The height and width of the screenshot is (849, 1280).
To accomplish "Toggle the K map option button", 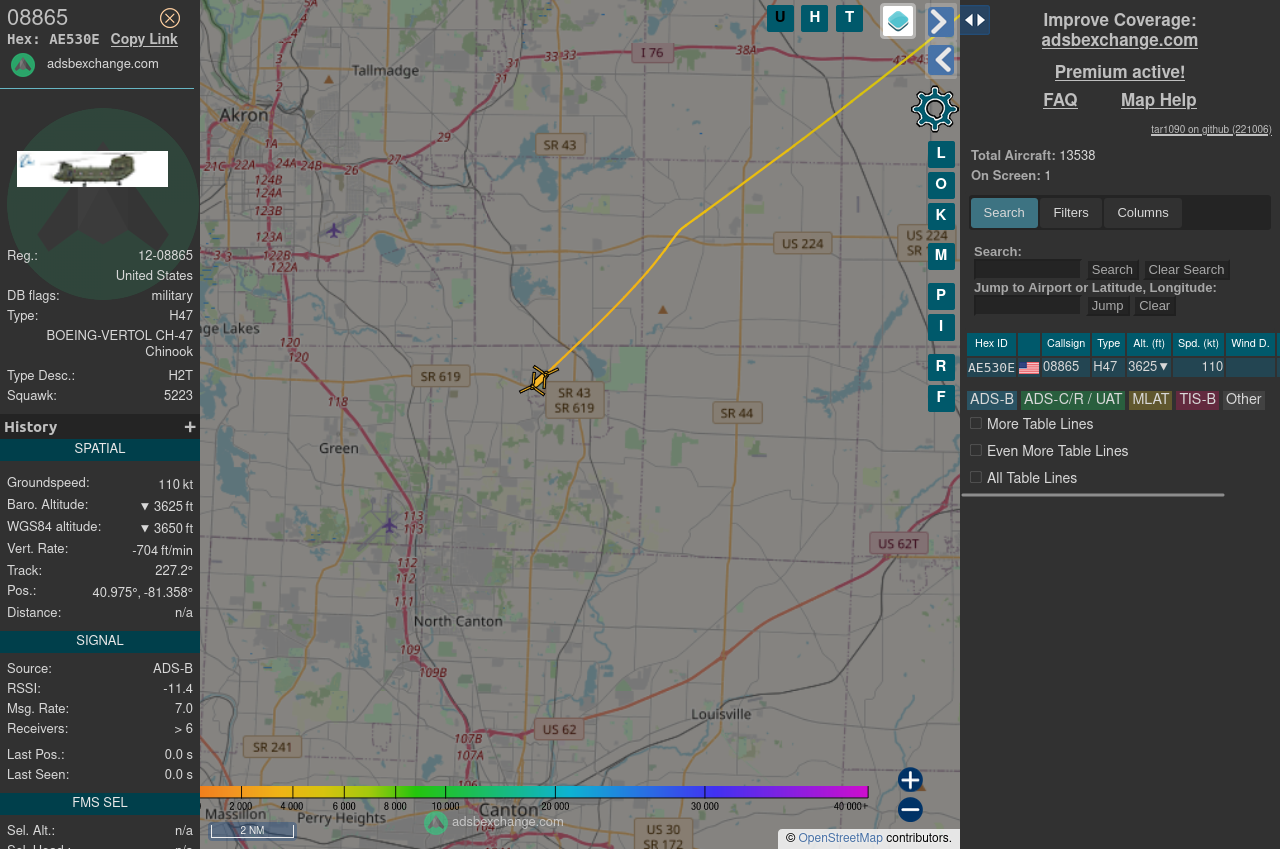I will click(941, 215).
